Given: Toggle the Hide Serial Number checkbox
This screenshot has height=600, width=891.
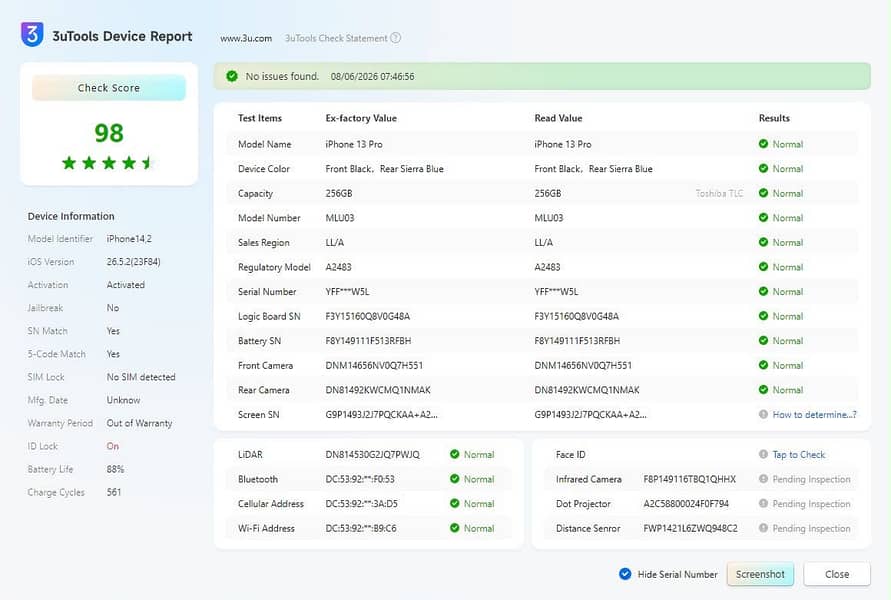Looking at the screenshot, I should tap(625, 574).
